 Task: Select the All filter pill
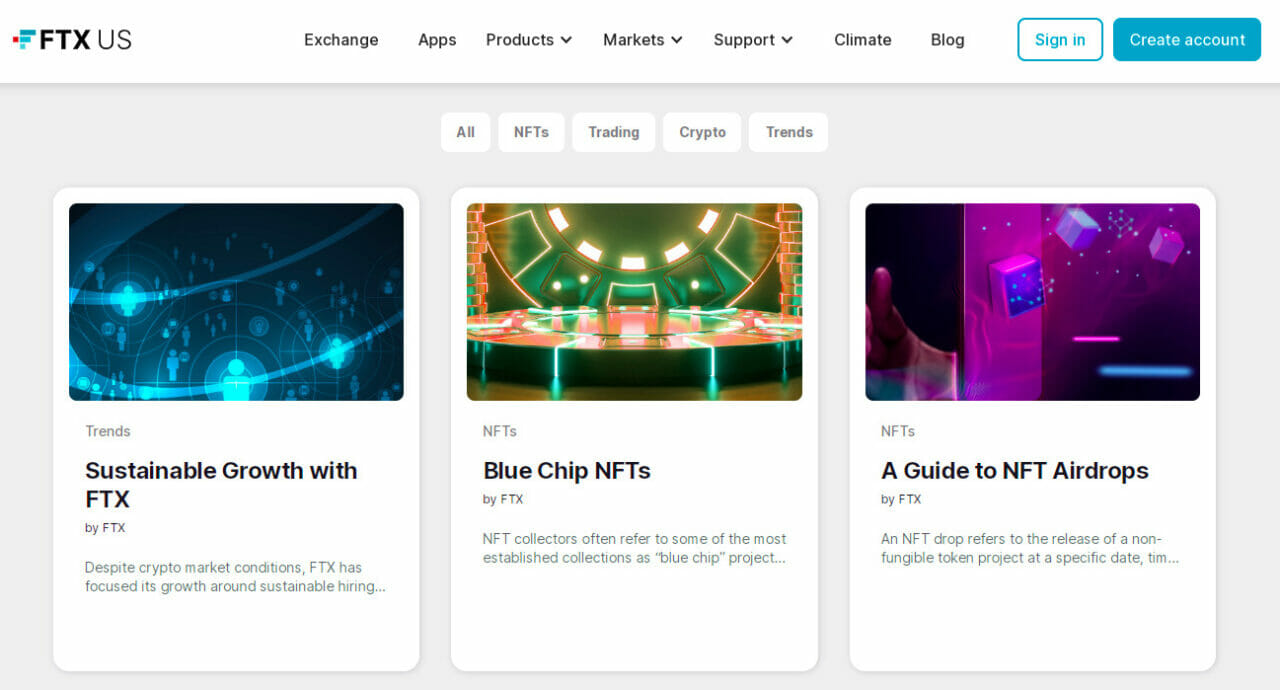465,132
